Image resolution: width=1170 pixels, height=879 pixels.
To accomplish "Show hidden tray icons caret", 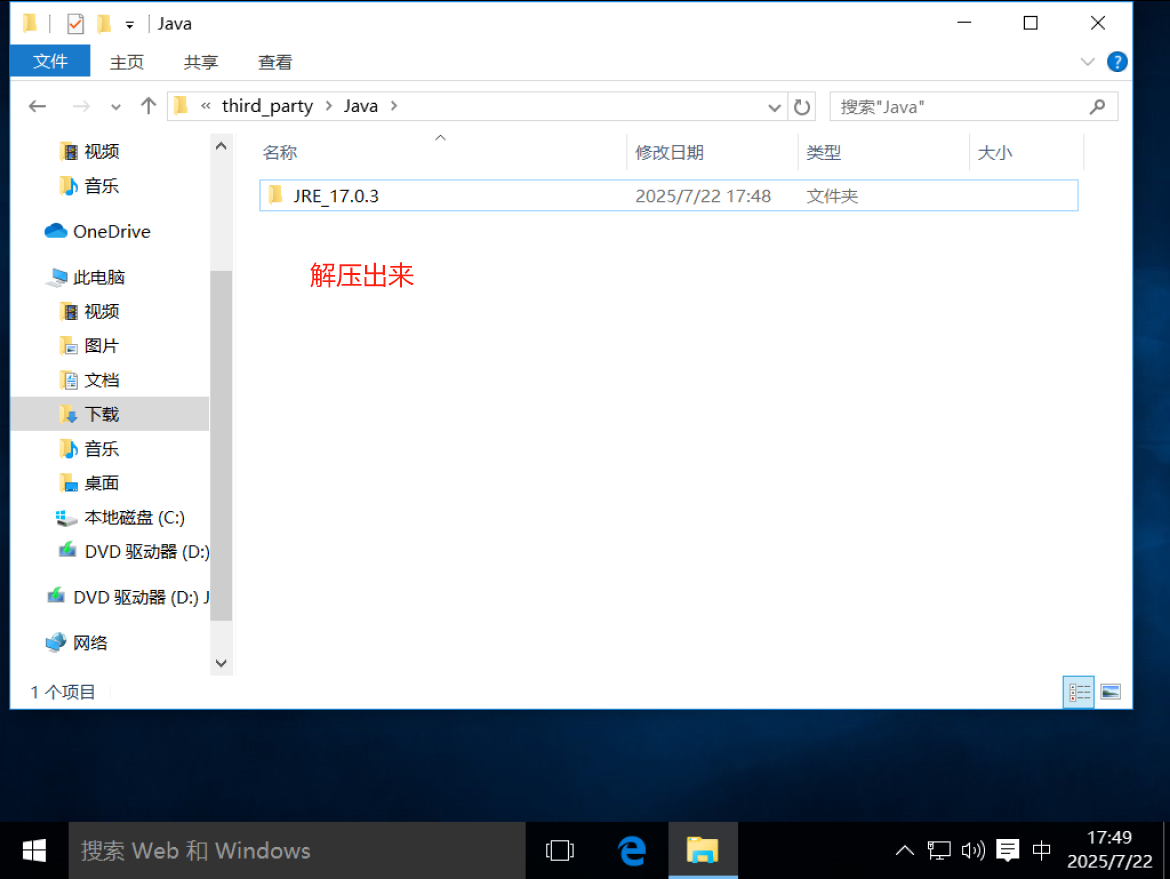I will pyautogui.click(x=904, y=850).
